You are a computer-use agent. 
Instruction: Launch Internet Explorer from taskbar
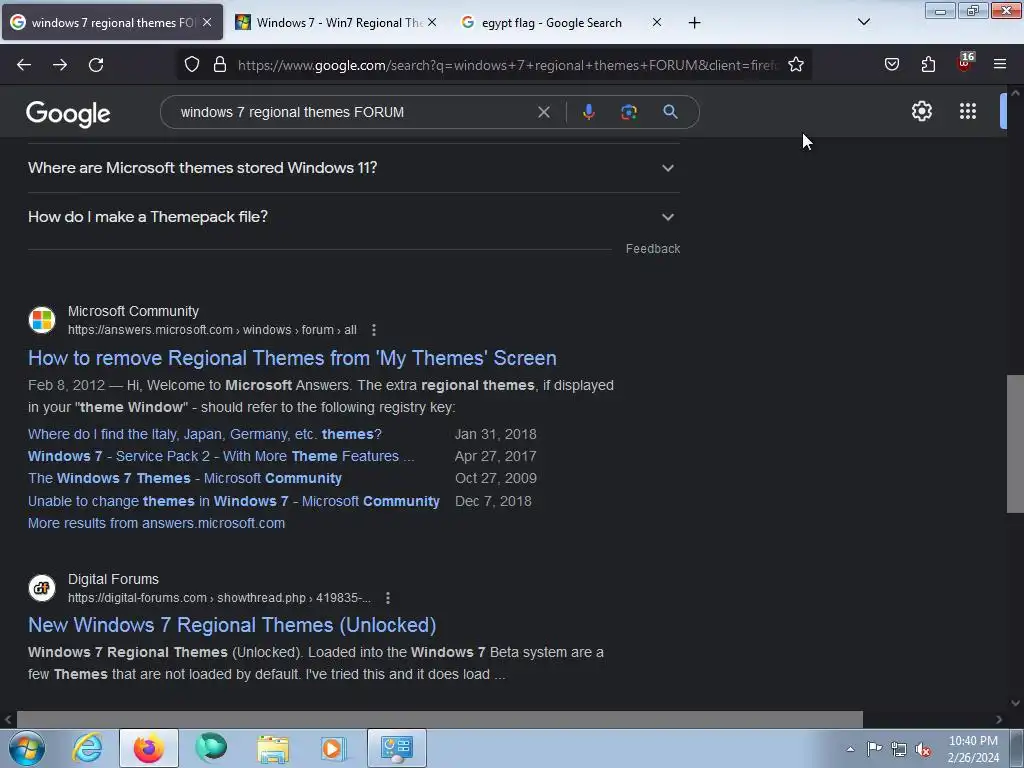click(88, 748)
